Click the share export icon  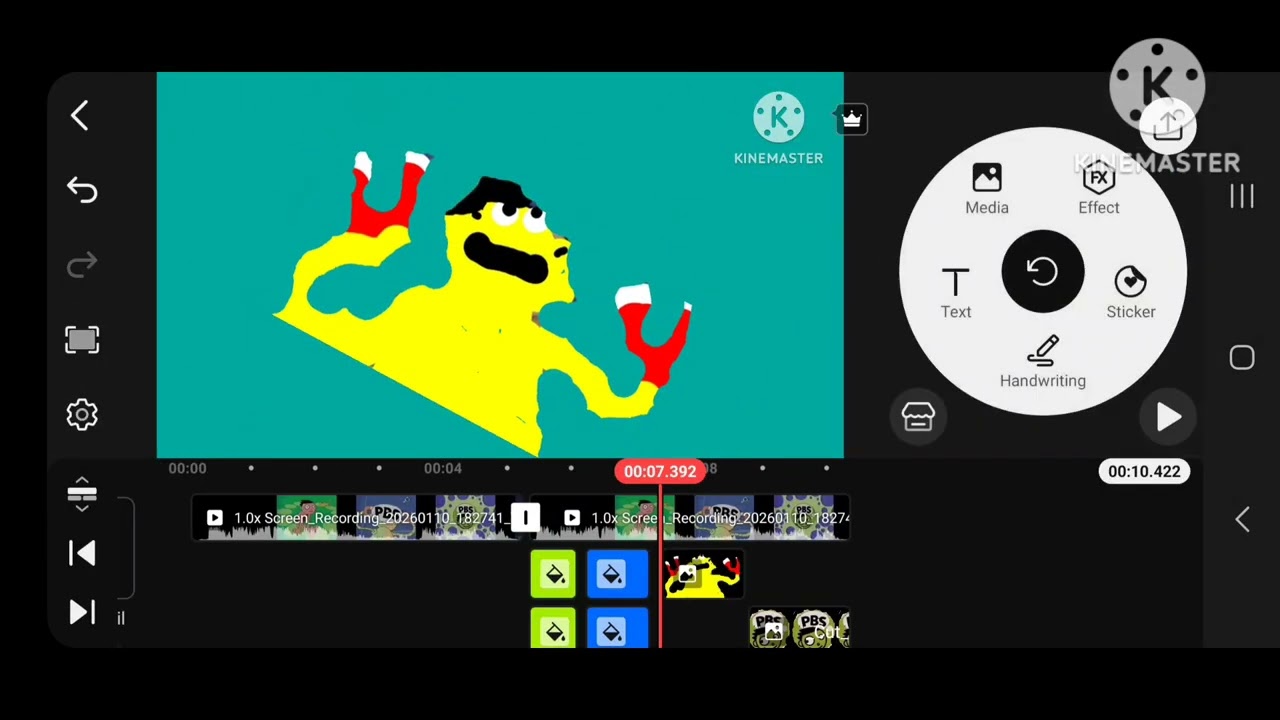click(x=1168, y=126)
